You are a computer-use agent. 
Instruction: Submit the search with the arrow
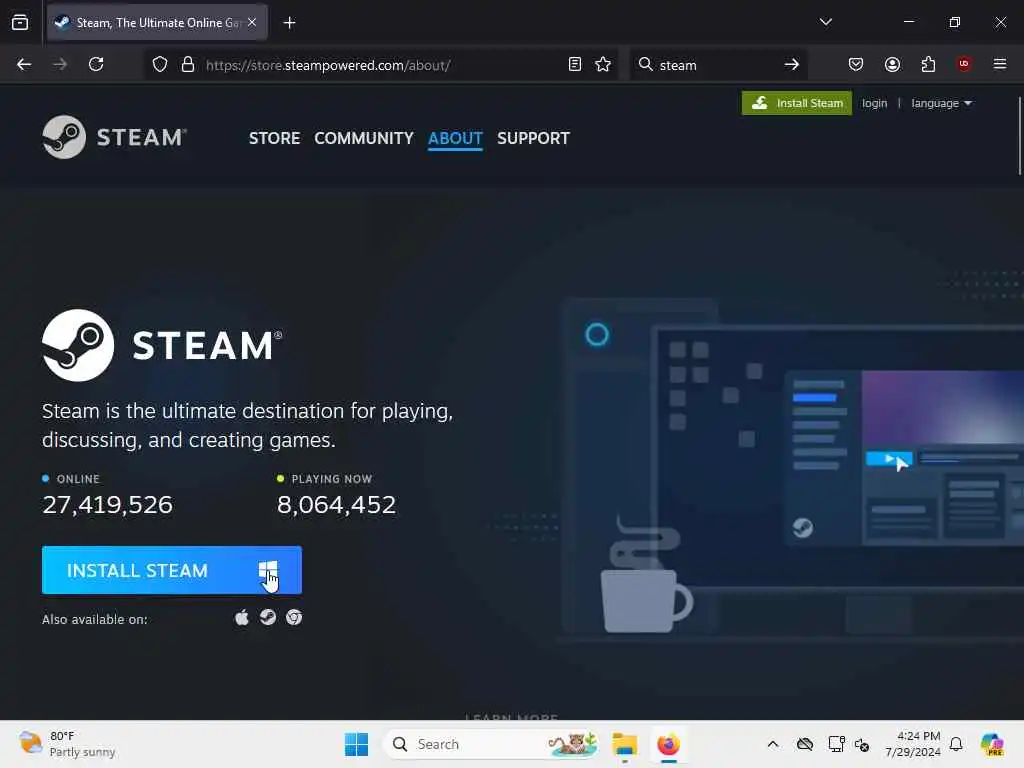tap(792, 64)
